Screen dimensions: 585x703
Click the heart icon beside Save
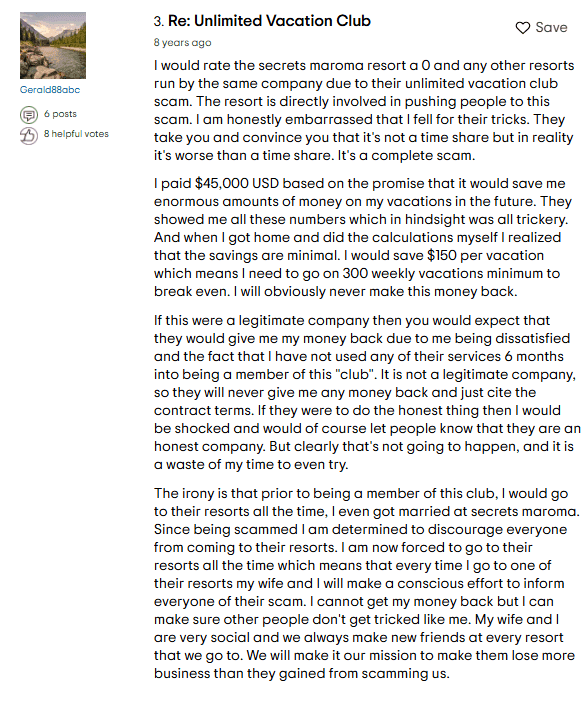click(x=522, y=28)
